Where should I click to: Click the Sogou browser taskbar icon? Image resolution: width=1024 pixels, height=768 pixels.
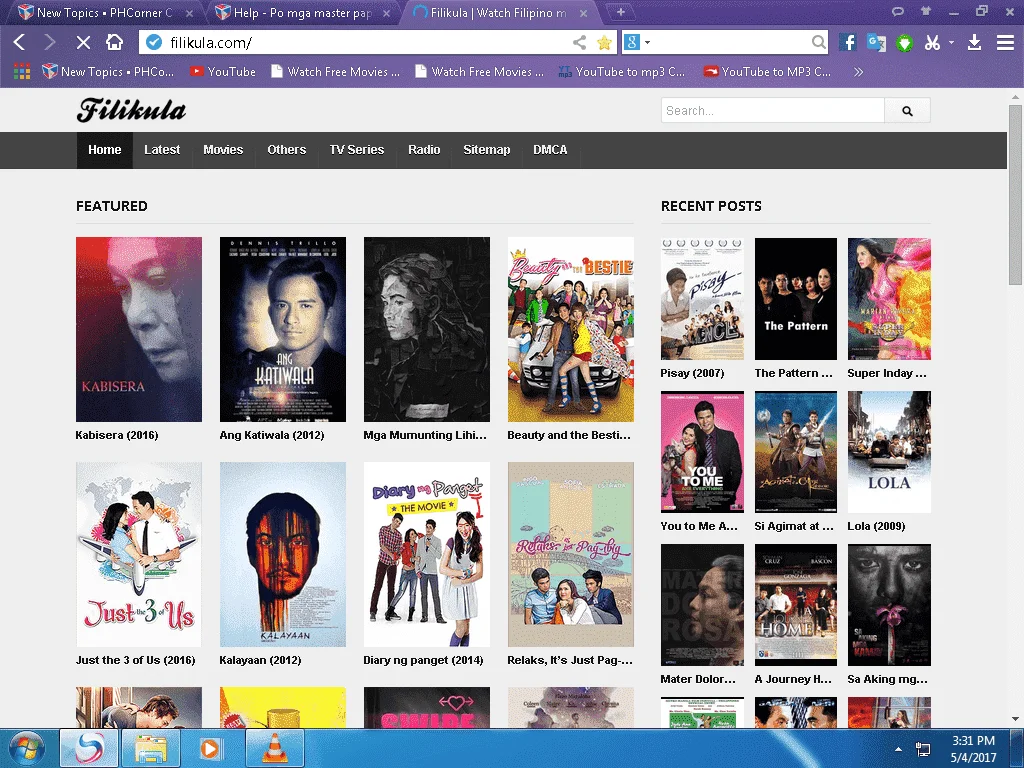[x=89, y=748]
